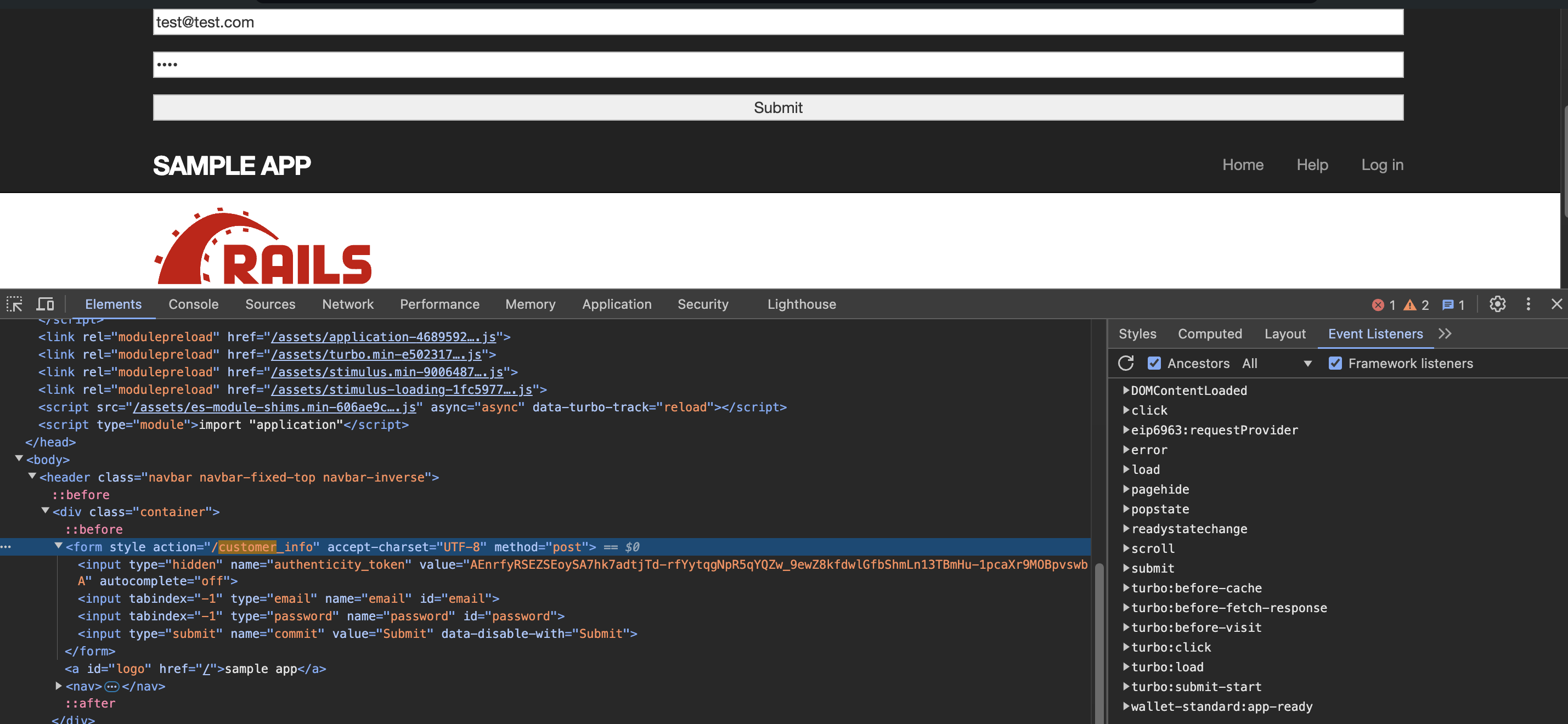1568x724 pixels.
Task: Collapse the body element node
Action: [19, 459]
